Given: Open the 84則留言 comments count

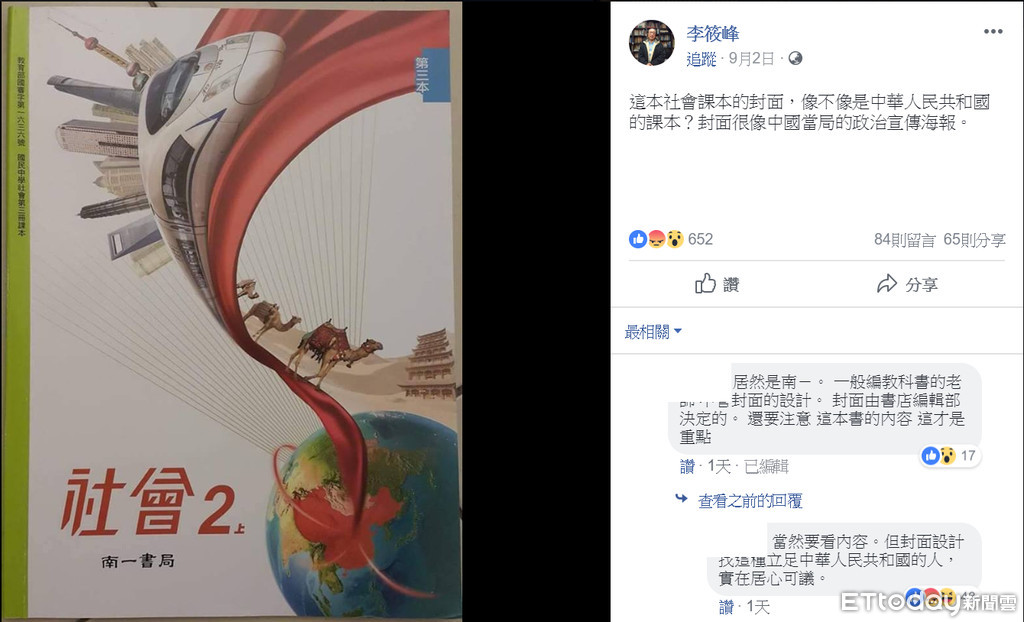Looking at the screenshot, I should 904,240.
